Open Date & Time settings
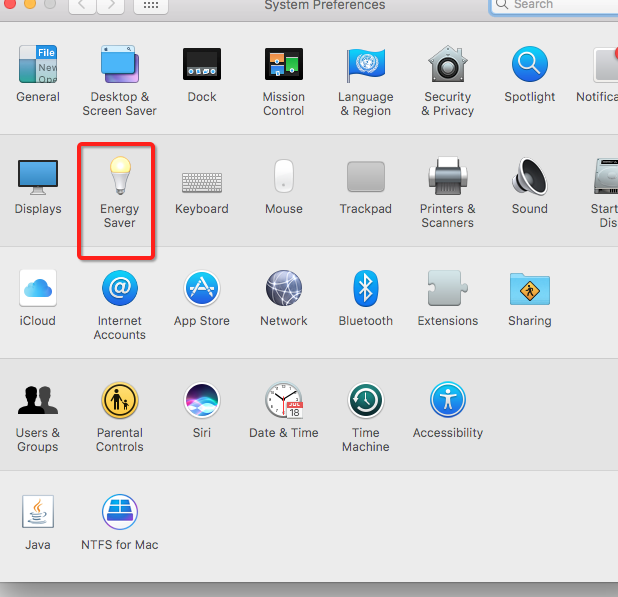The height and width of the screenshot is (597, 618). click(x=284, y=410)
